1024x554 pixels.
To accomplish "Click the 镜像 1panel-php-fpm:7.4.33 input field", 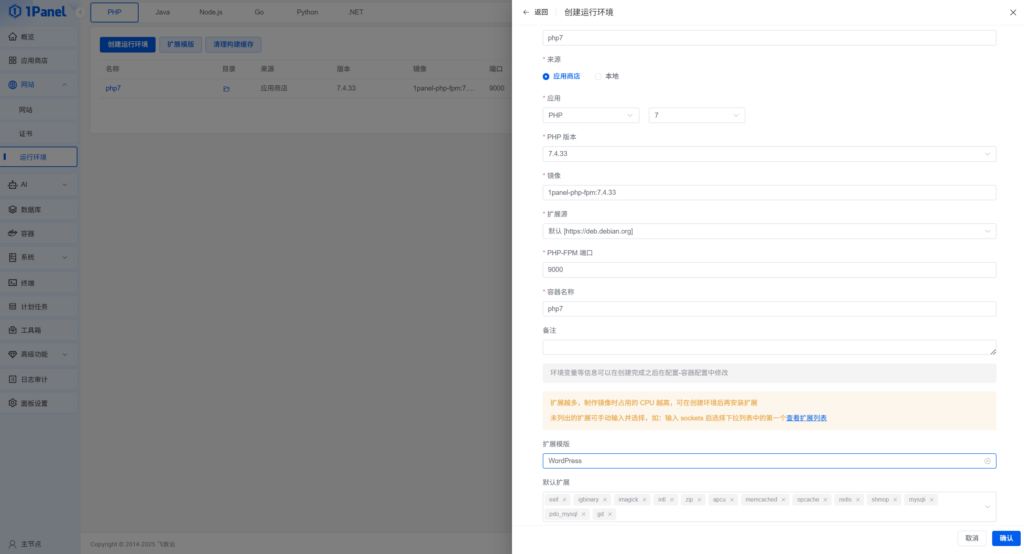I will click(769, 193).
